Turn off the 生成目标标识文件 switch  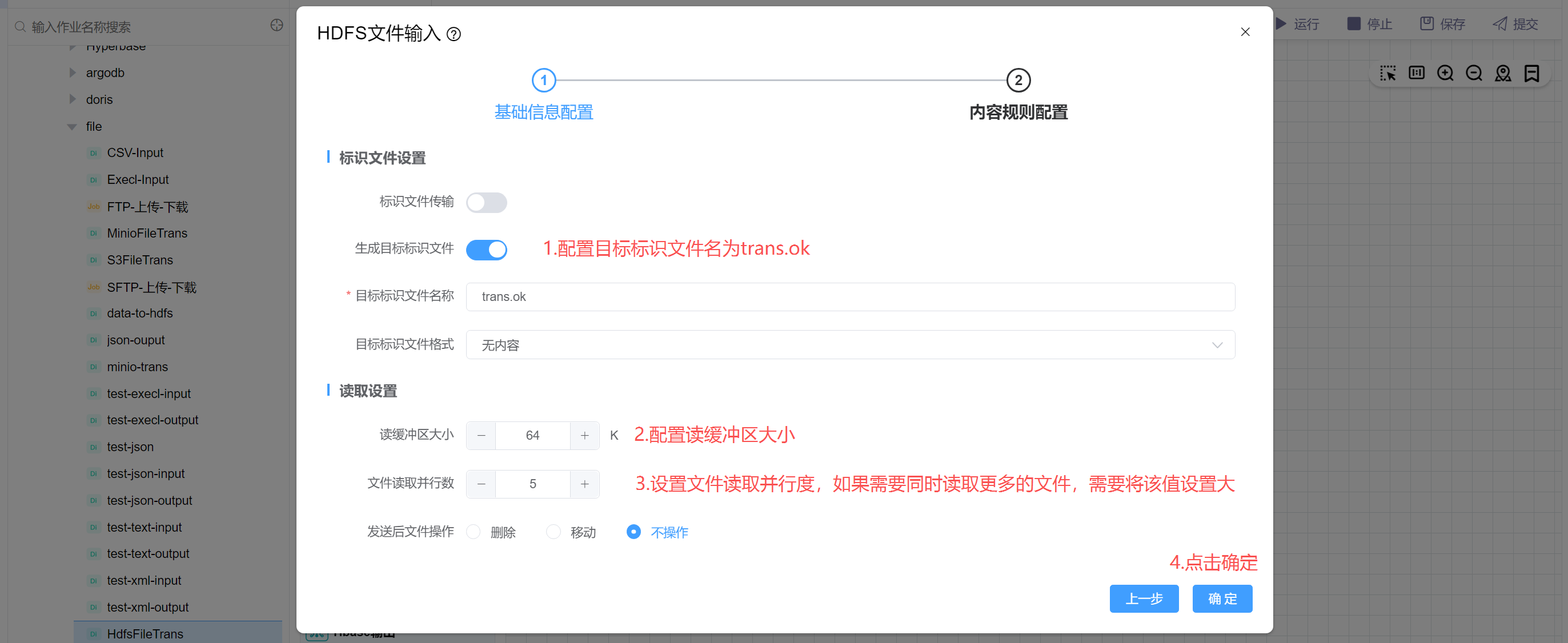486,250
